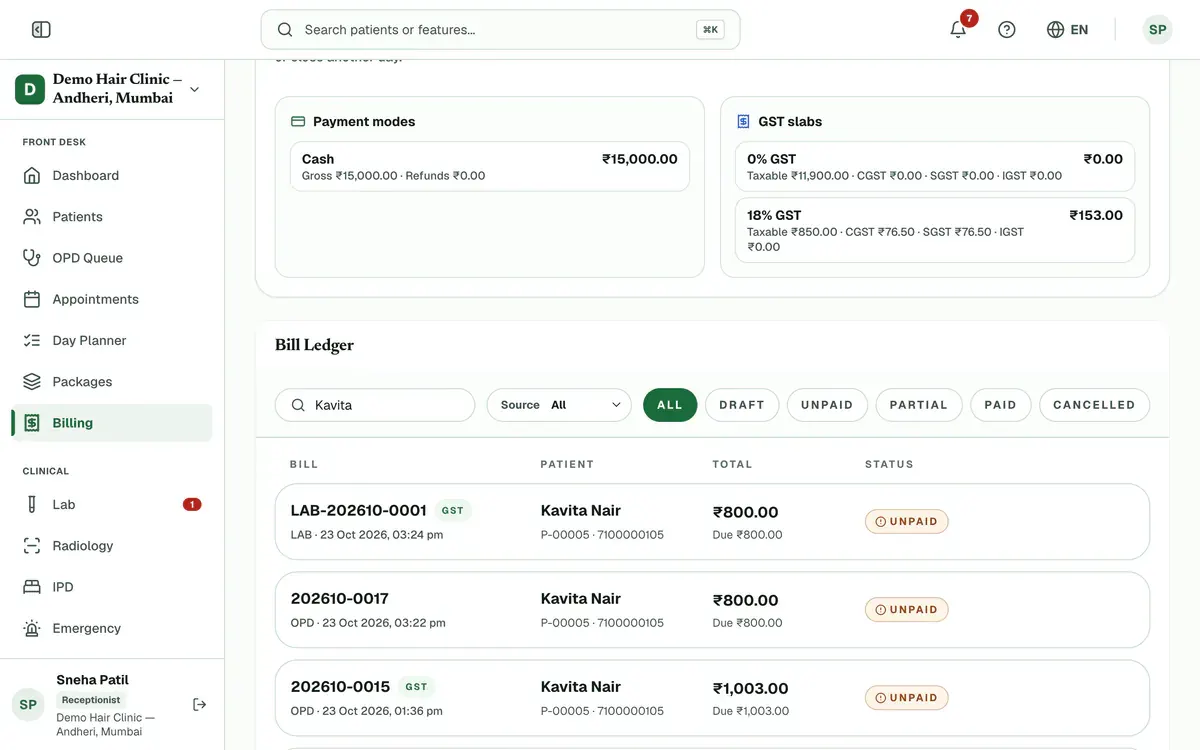
Task: Click the Lab red badge showing 1
Action: (x=192, y=505)
